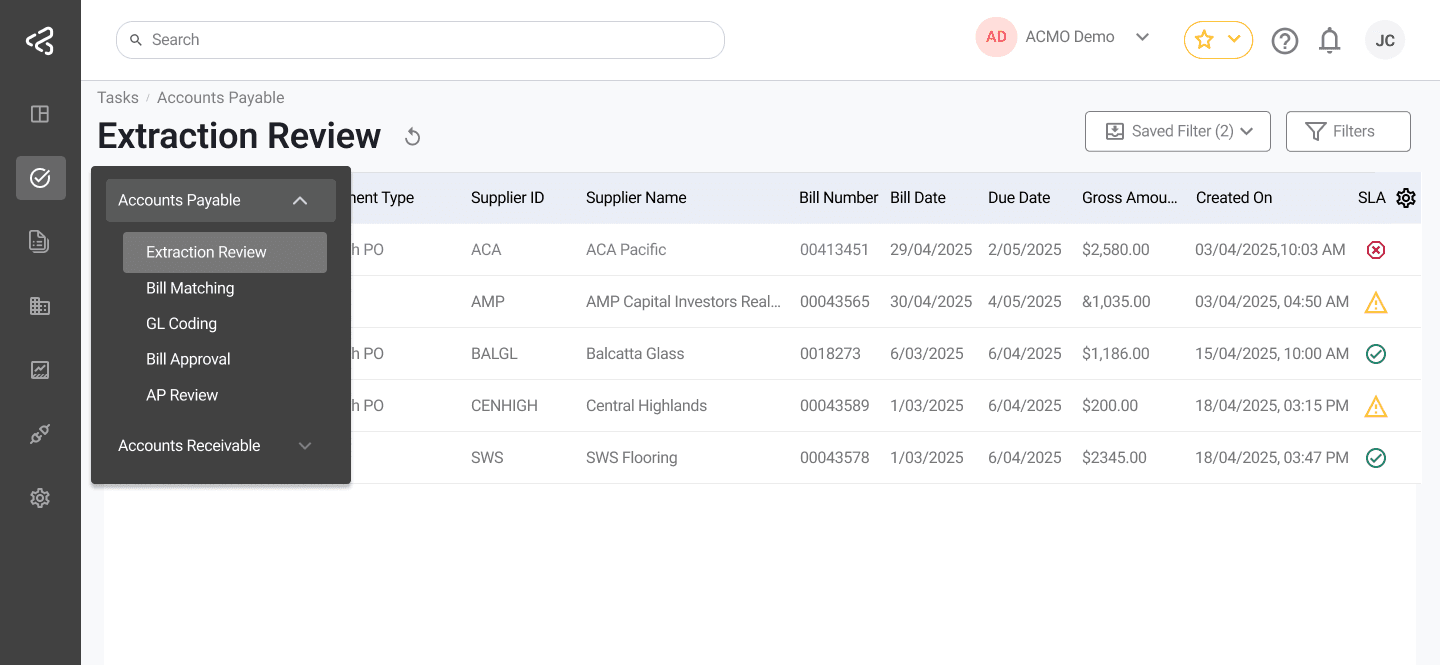Viewport: 1440px width, 665px height.
Task: Refresh the Extraction Review list
Action: point(412,136)
